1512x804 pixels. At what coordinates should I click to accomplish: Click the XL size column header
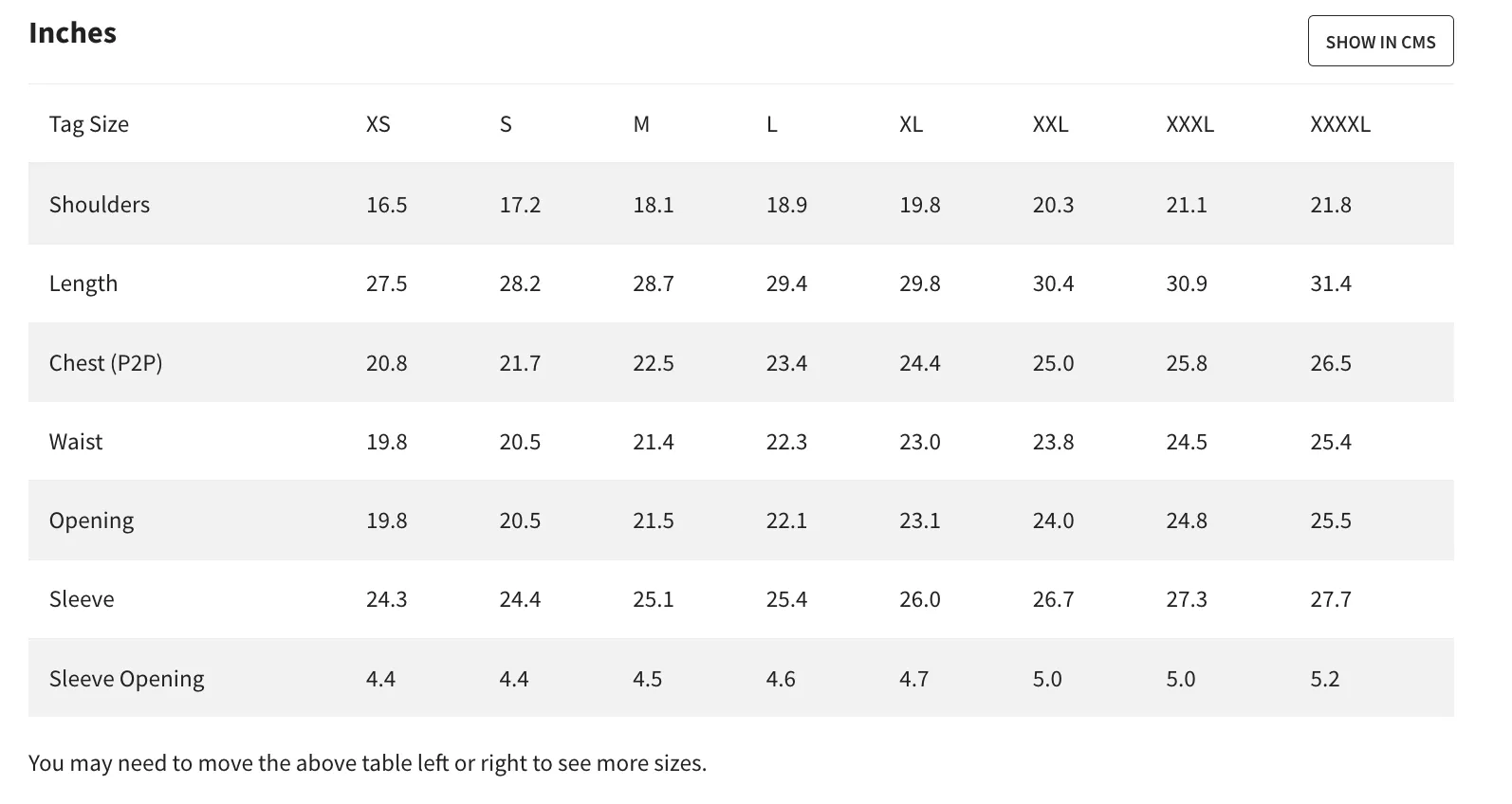click(911, 124)
